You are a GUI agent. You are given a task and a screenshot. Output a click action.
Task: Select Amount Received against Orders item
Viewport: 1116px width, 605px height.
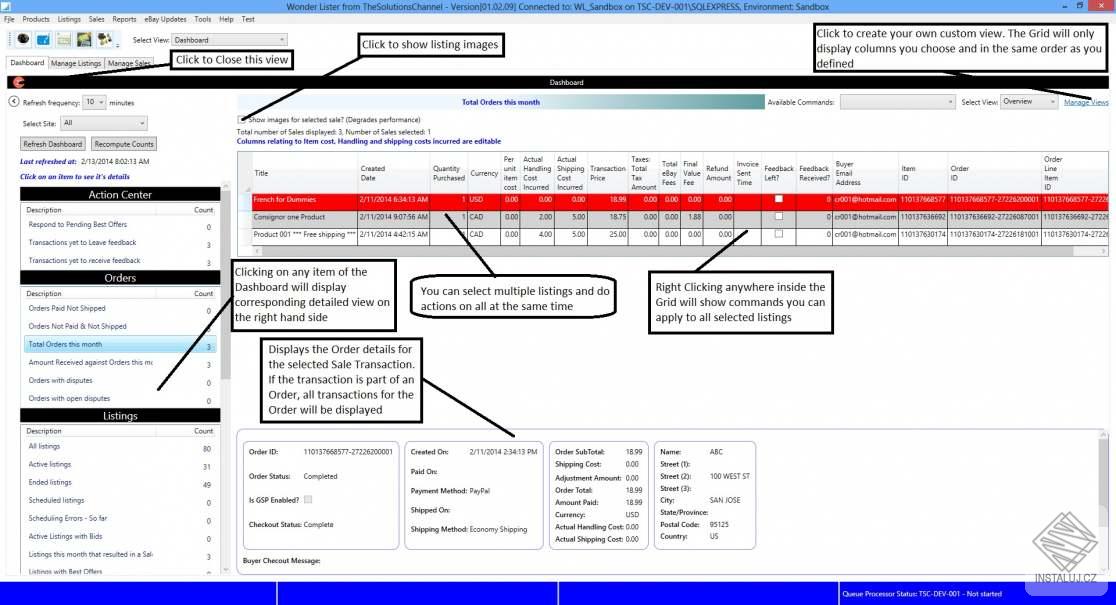click(119, 363)
